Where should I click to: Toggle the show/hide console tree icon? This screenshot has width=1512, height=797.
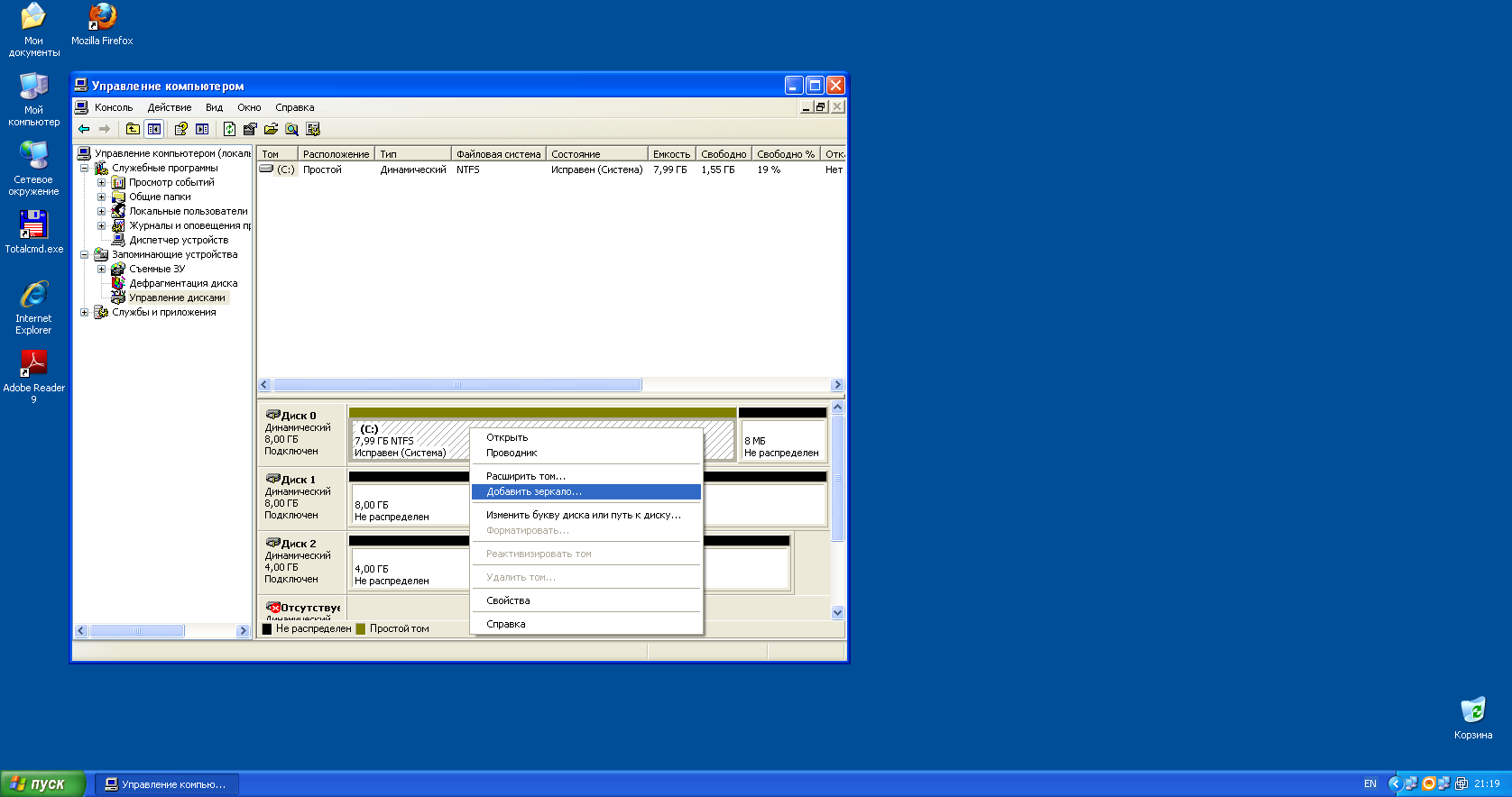click(x=154, y=129)
